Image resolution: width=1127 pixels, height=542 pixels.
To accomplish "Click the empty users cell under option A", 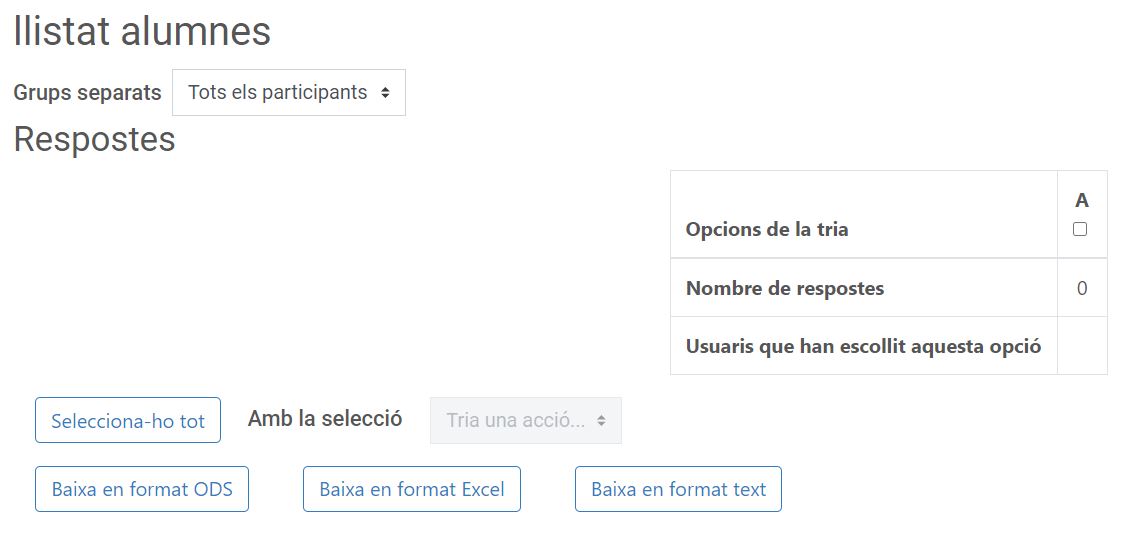I will [x=1082, y=346].
